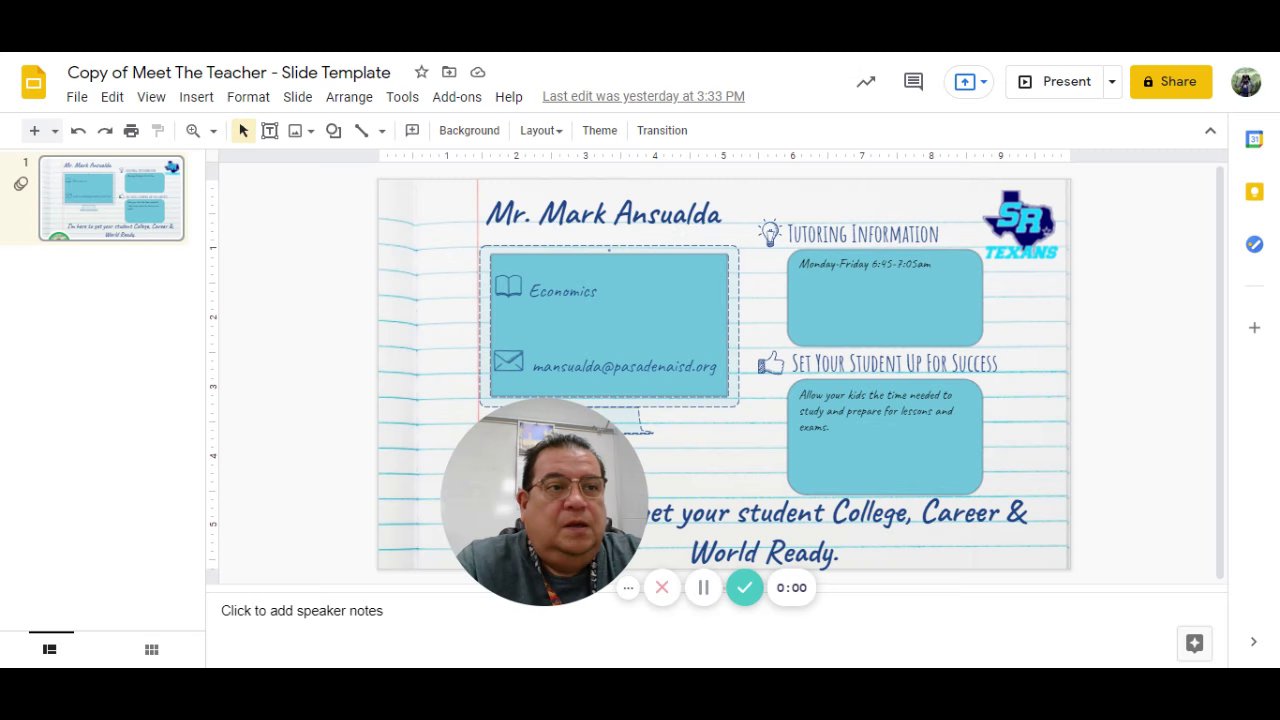Select the Shape tool
This screenshot has height=720, width=1280.
[334, 131]
